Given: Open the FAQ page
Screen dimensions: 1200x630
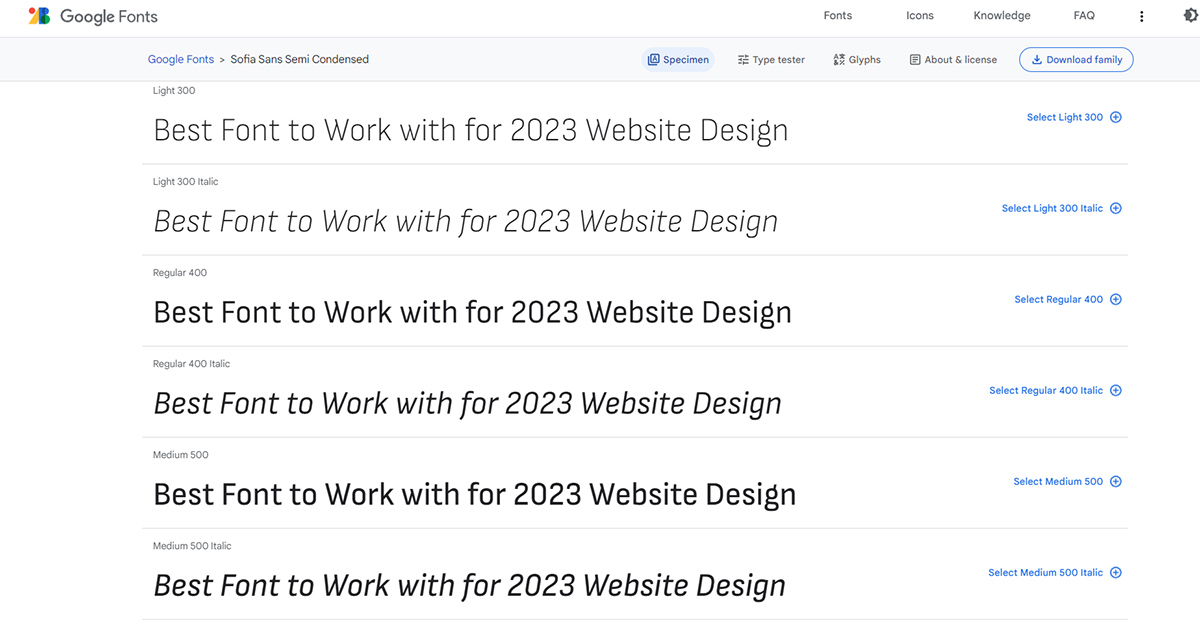Looking at the screenshot, I should pos(1084,16).
